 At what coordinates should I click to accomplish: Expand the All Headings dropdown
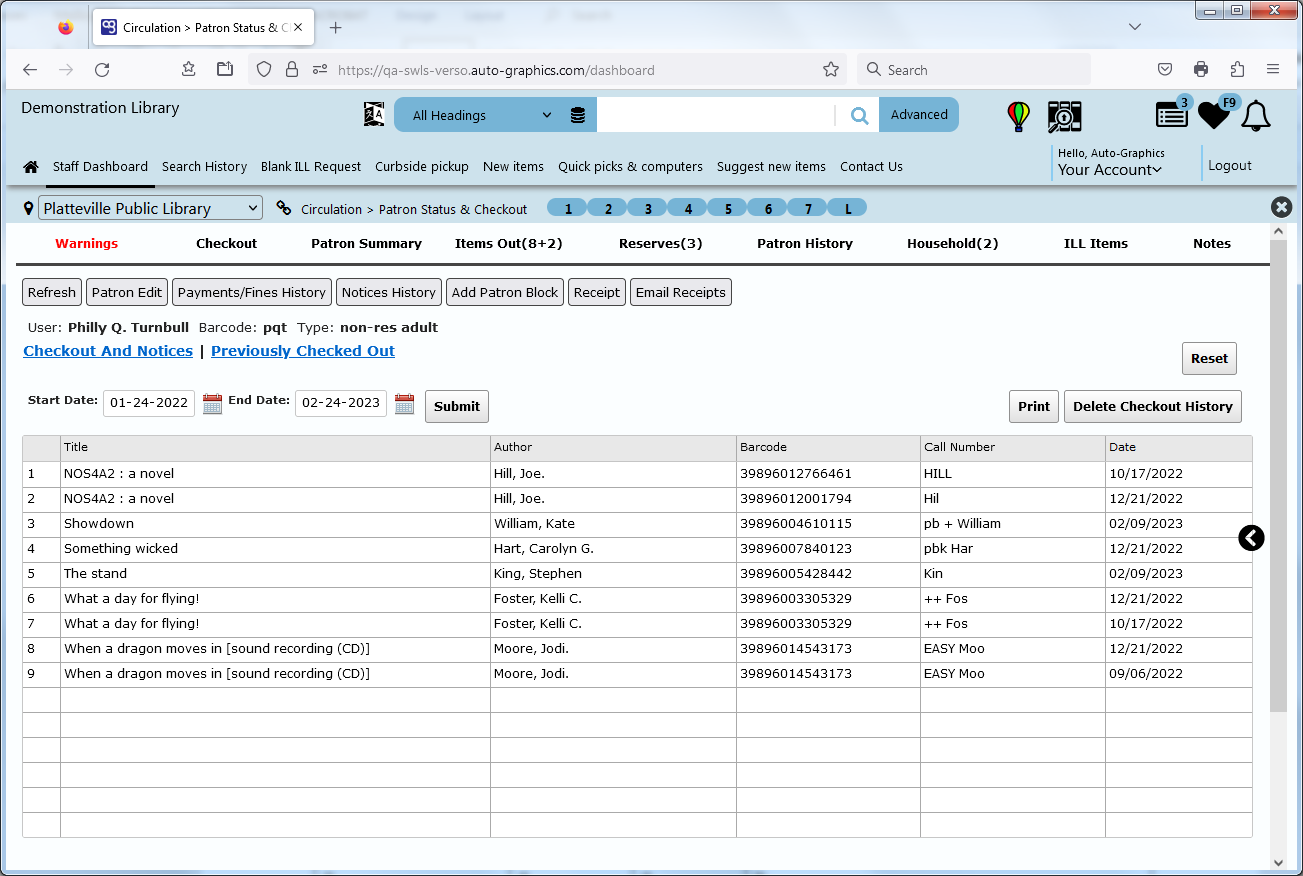click(483, 115)
